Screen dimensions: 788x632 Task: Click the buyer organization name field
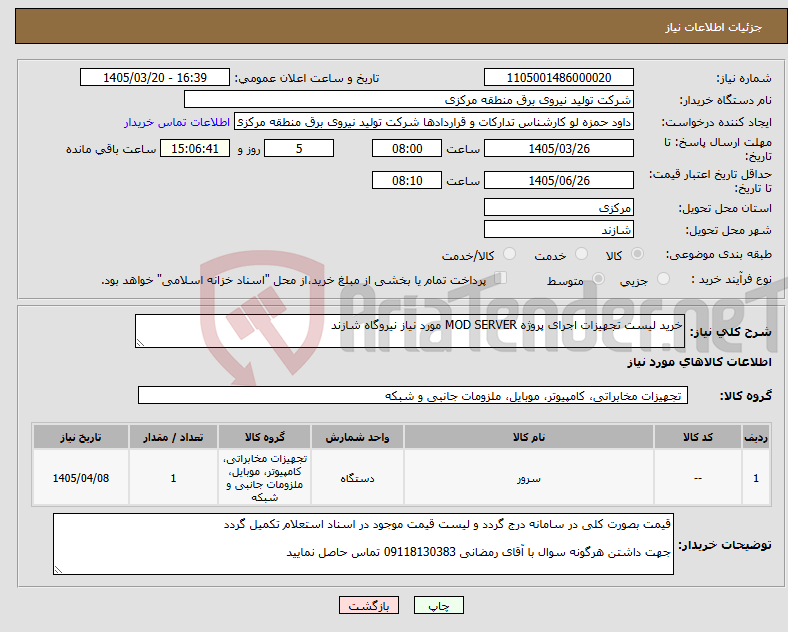[409, 99]
